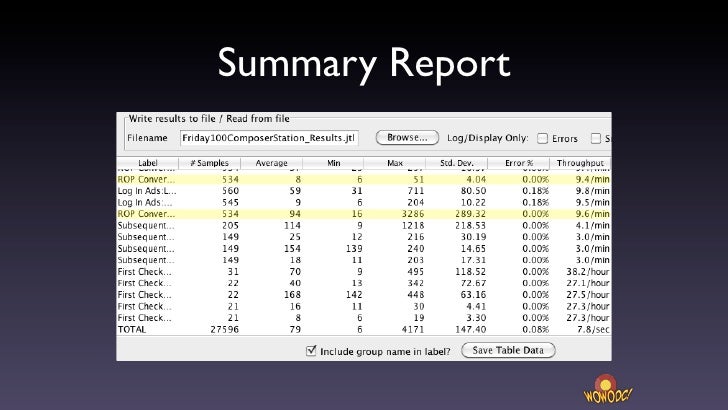Click throughput value 7.8/sec
This screenshot has height=410, width=728.
pyautogui.click(x=593, y=330)
